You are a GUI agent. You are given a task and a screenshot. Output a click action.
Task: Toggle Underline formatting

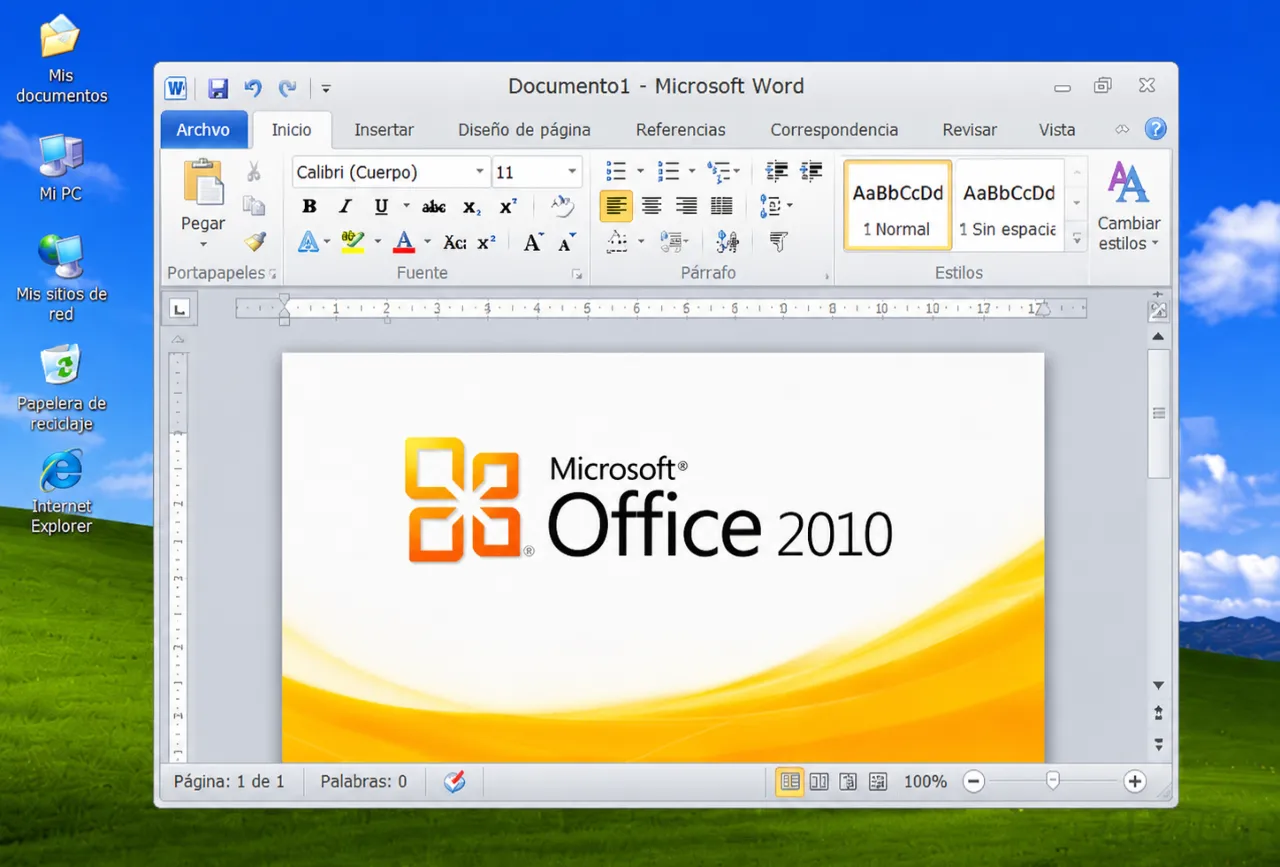(x=381, y=207)
